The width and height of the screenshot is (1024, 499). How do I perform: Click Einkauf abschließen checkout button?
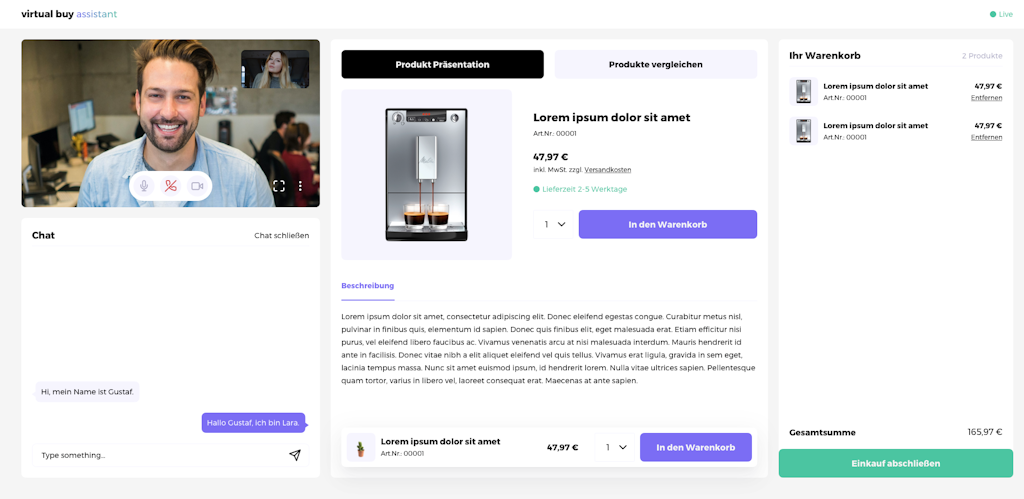(x=895, y=464)
